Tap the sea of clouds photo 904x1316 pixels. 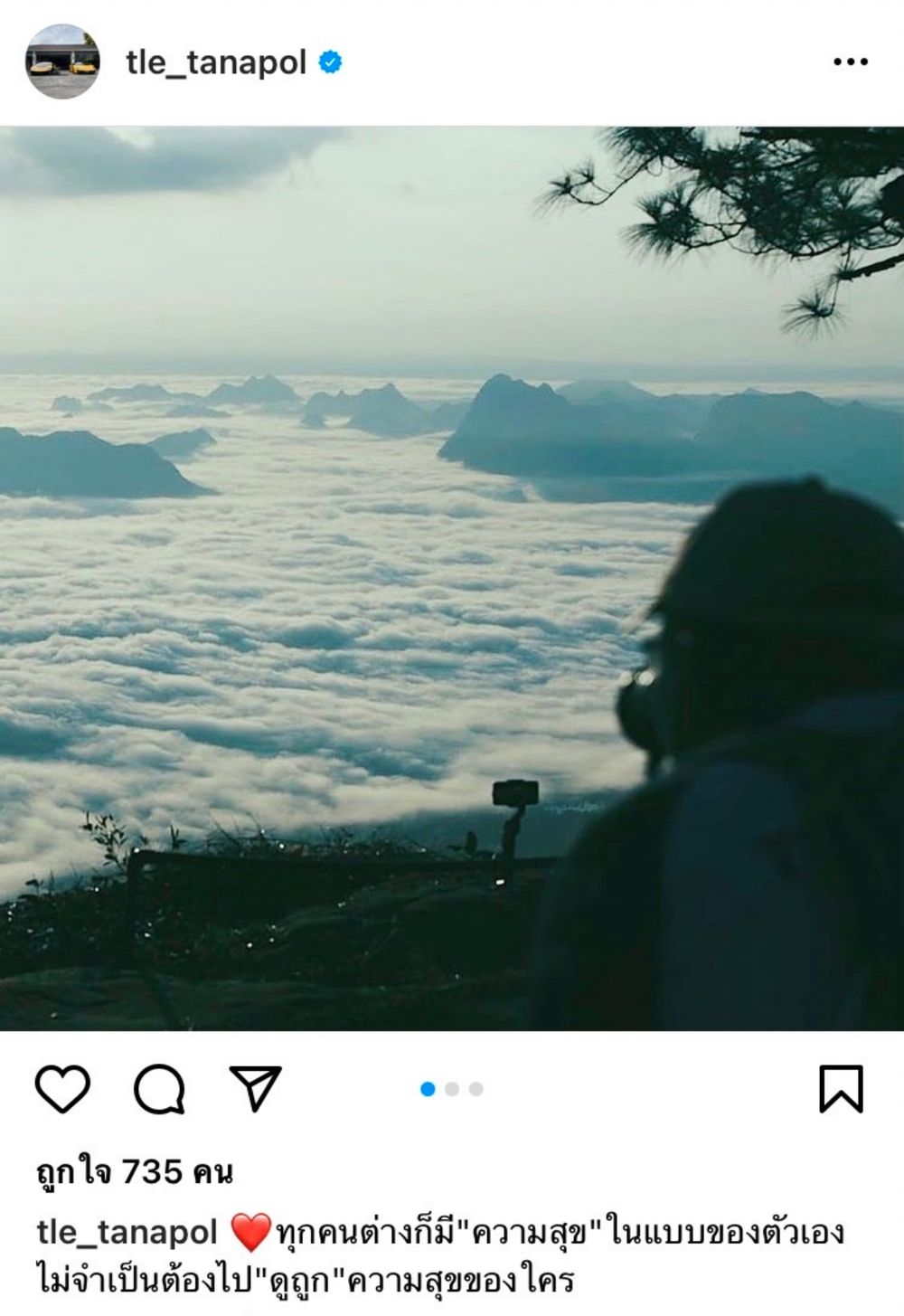coord(452,579)
